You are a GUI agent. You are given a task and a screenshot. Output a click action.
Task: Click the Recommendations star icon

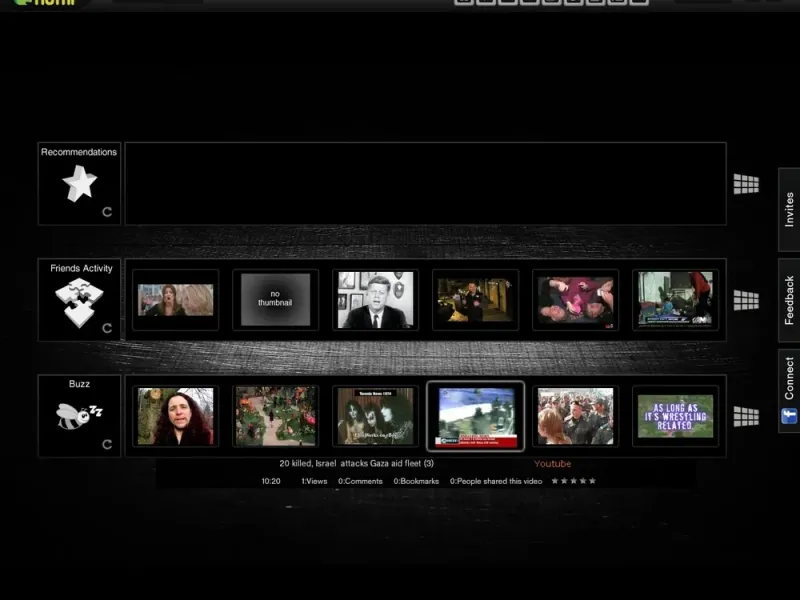tap(80, 183)
